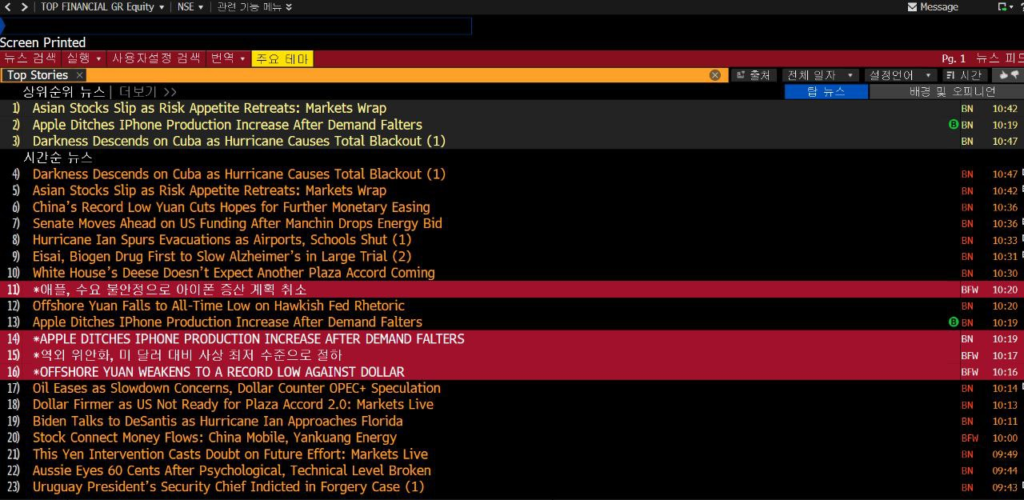Switch to the 탑 뉴스 view
The image size is (1024, 500).
tap(825, 91)
